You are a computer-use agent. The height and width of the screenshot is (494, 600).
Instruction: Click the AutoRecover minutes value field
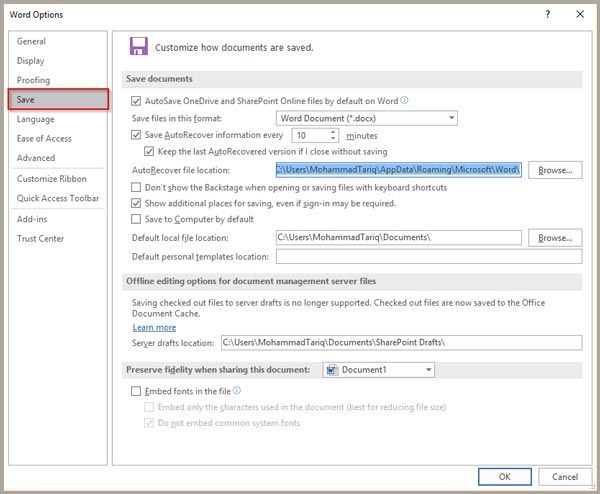[x=310, y=135]
